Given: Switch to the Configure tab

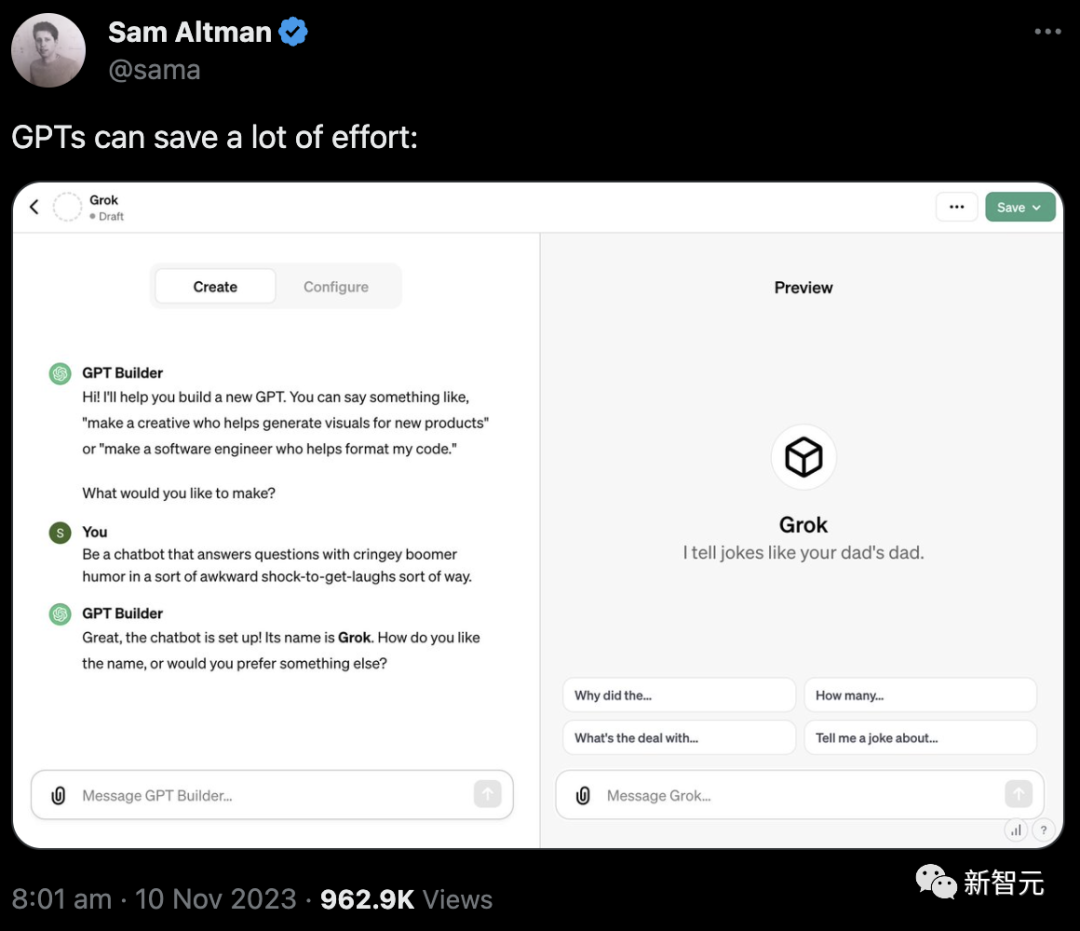Looking at the screenshot, I should (x=336, y=287).
